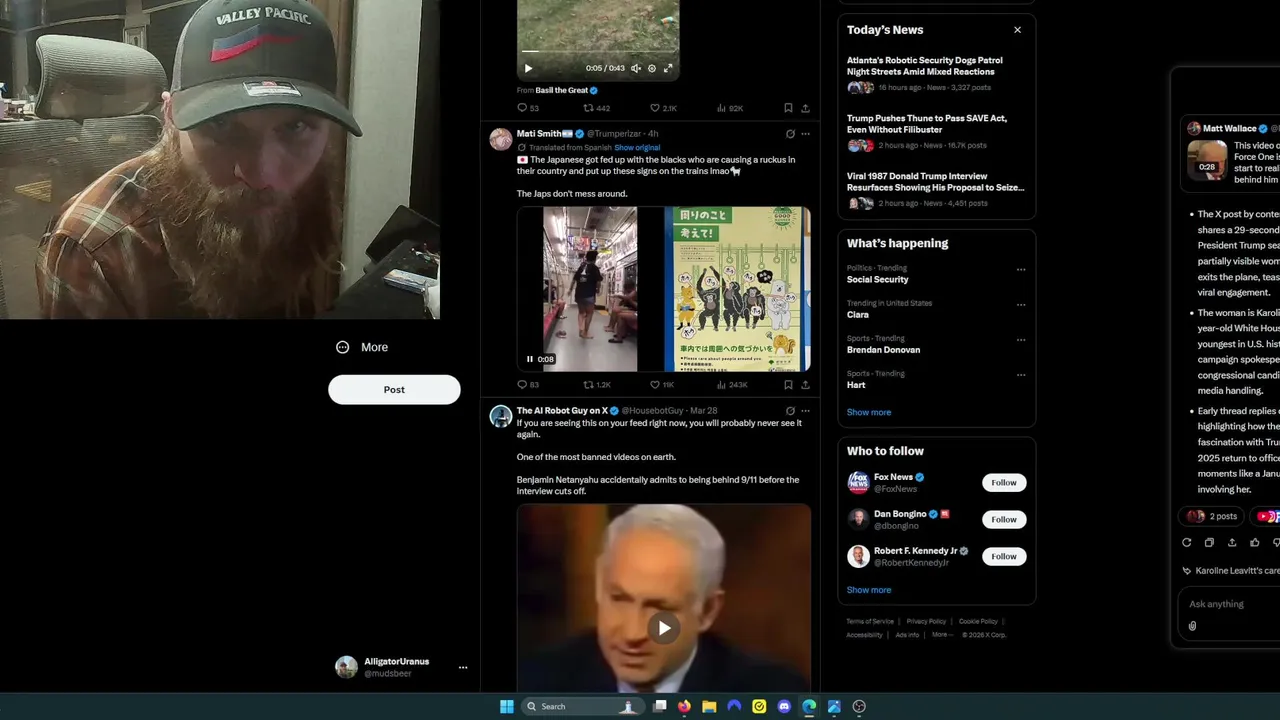Click the Post button
Image resolution: width=1280 pixels, height=720 pixels.
[394, 389]
